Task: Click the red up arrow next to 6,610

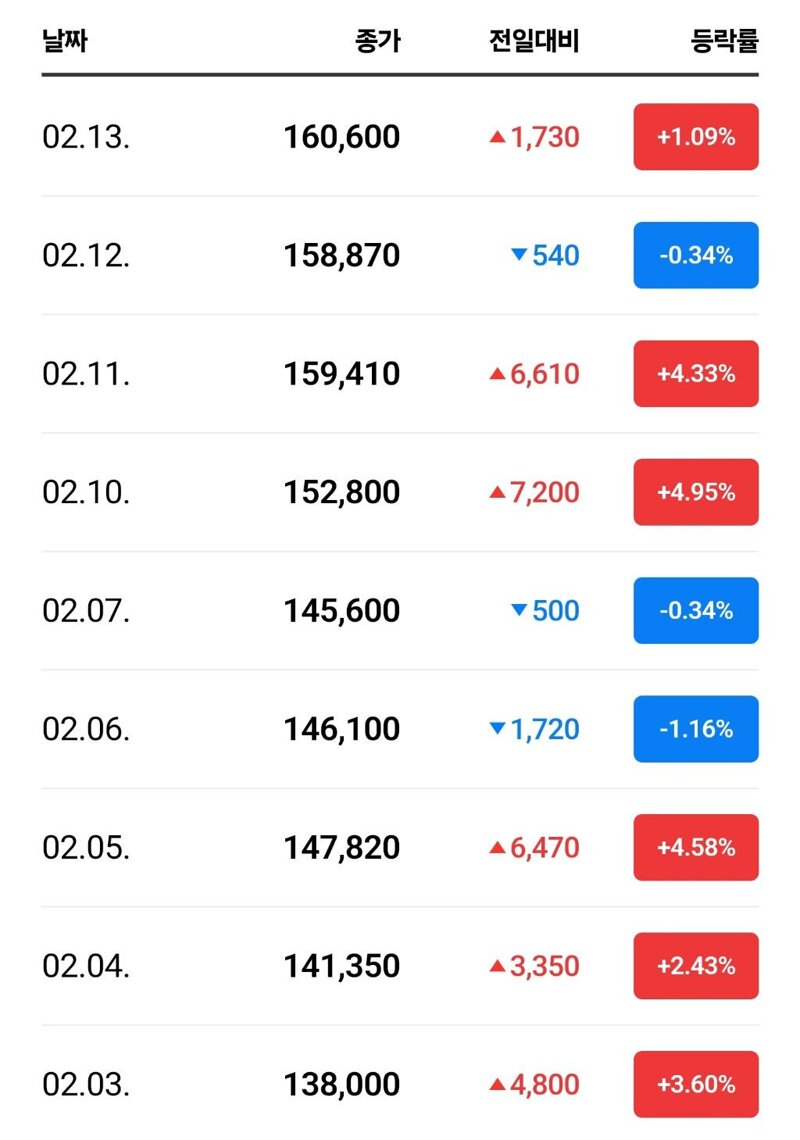Action: click(497, 374)
